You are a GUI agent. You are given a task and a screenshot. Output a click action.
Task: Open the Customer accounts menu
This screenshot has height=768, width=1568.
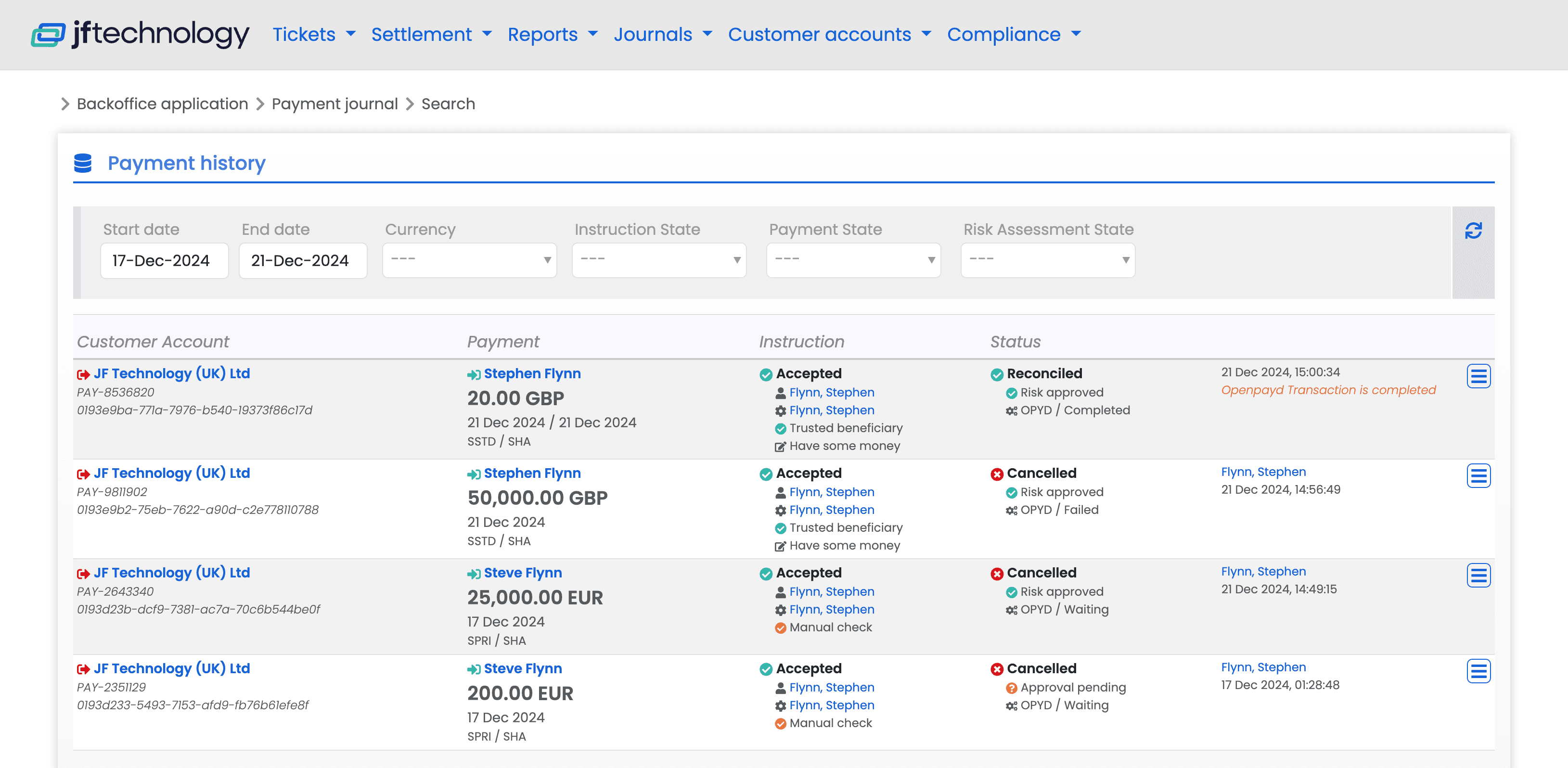click(x=829, y=34)
